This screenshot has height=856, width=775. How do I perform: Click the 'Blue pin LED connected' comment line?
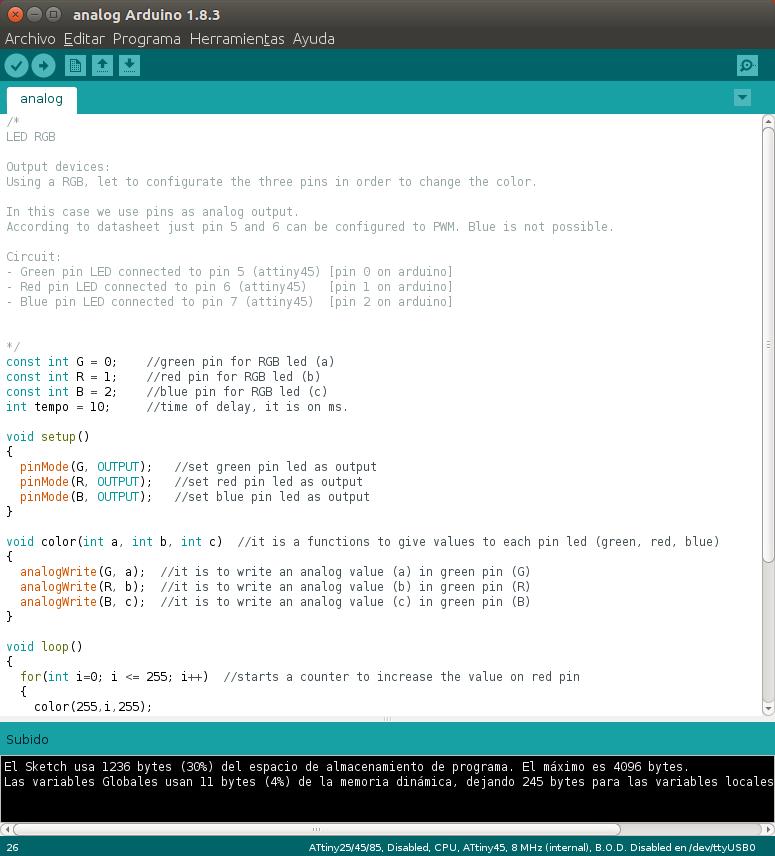tap(229, 302)
